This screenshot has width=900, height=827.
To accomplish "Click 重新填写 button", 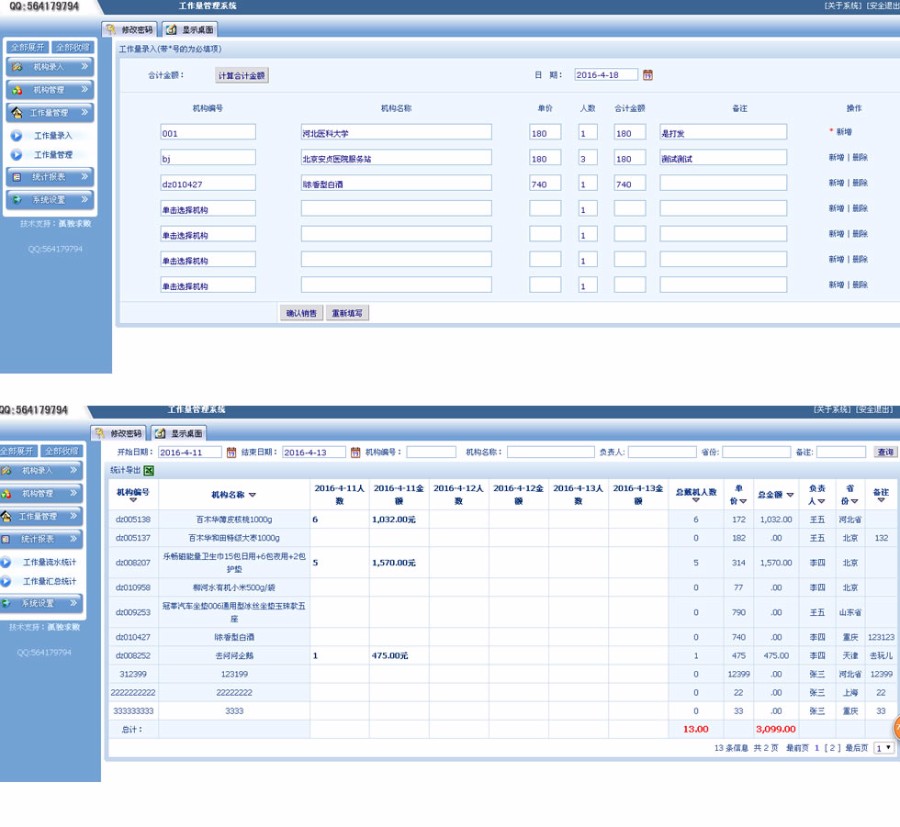I will click(x=347, y=313).
